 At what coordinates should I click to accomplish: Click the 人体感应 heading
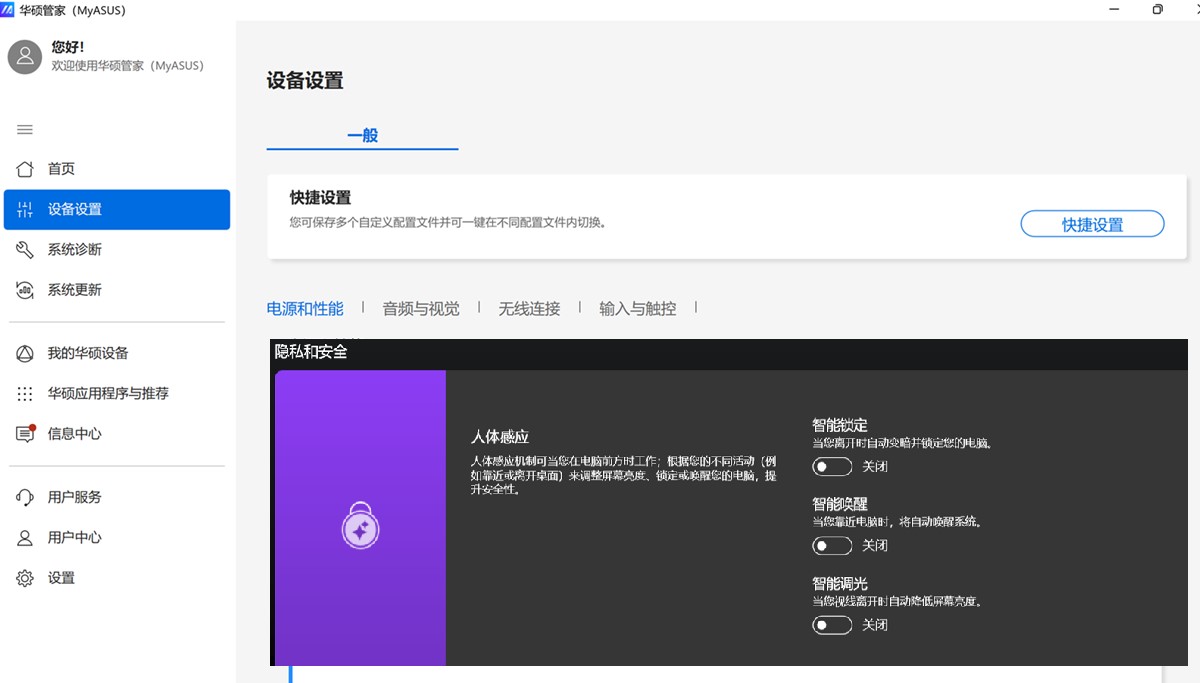(500, 437)
